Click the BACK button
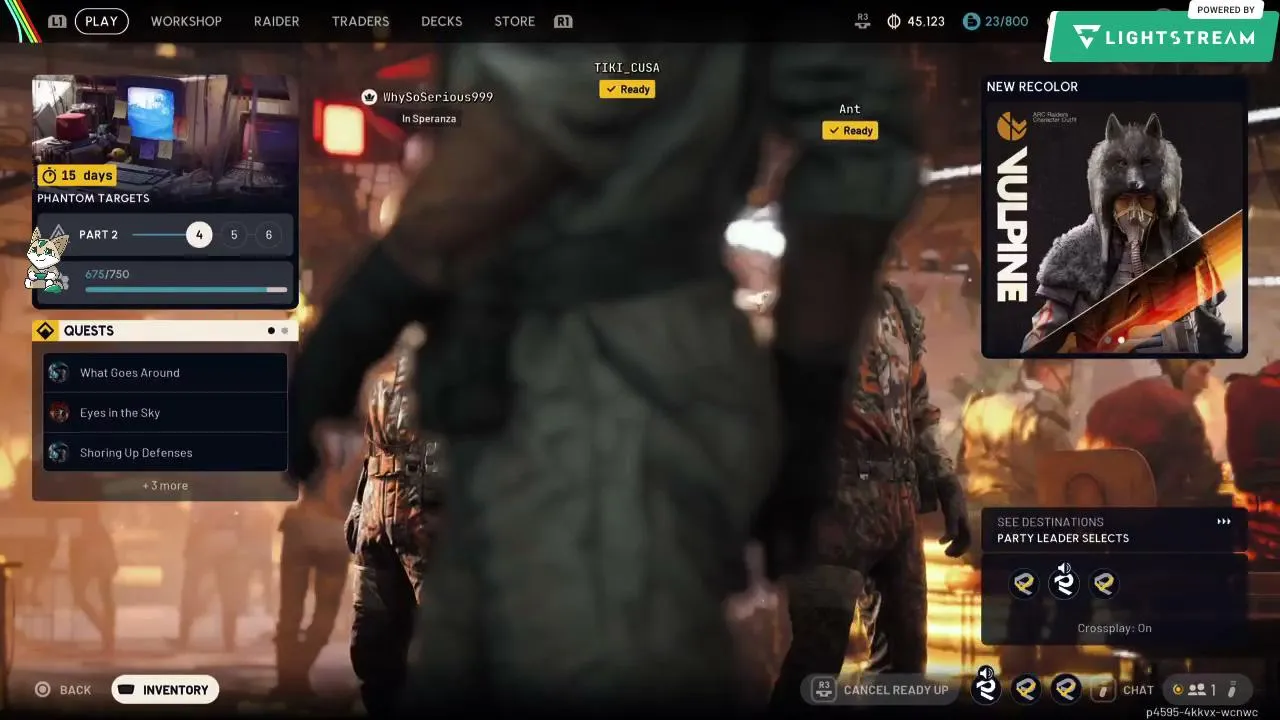This screenshot has height=720, width=1280. (x=63, y=690)
